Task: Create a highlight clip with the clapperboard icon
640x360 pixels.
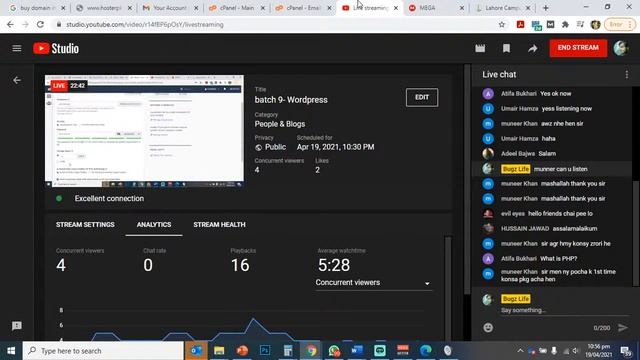Action: (480, 48)
